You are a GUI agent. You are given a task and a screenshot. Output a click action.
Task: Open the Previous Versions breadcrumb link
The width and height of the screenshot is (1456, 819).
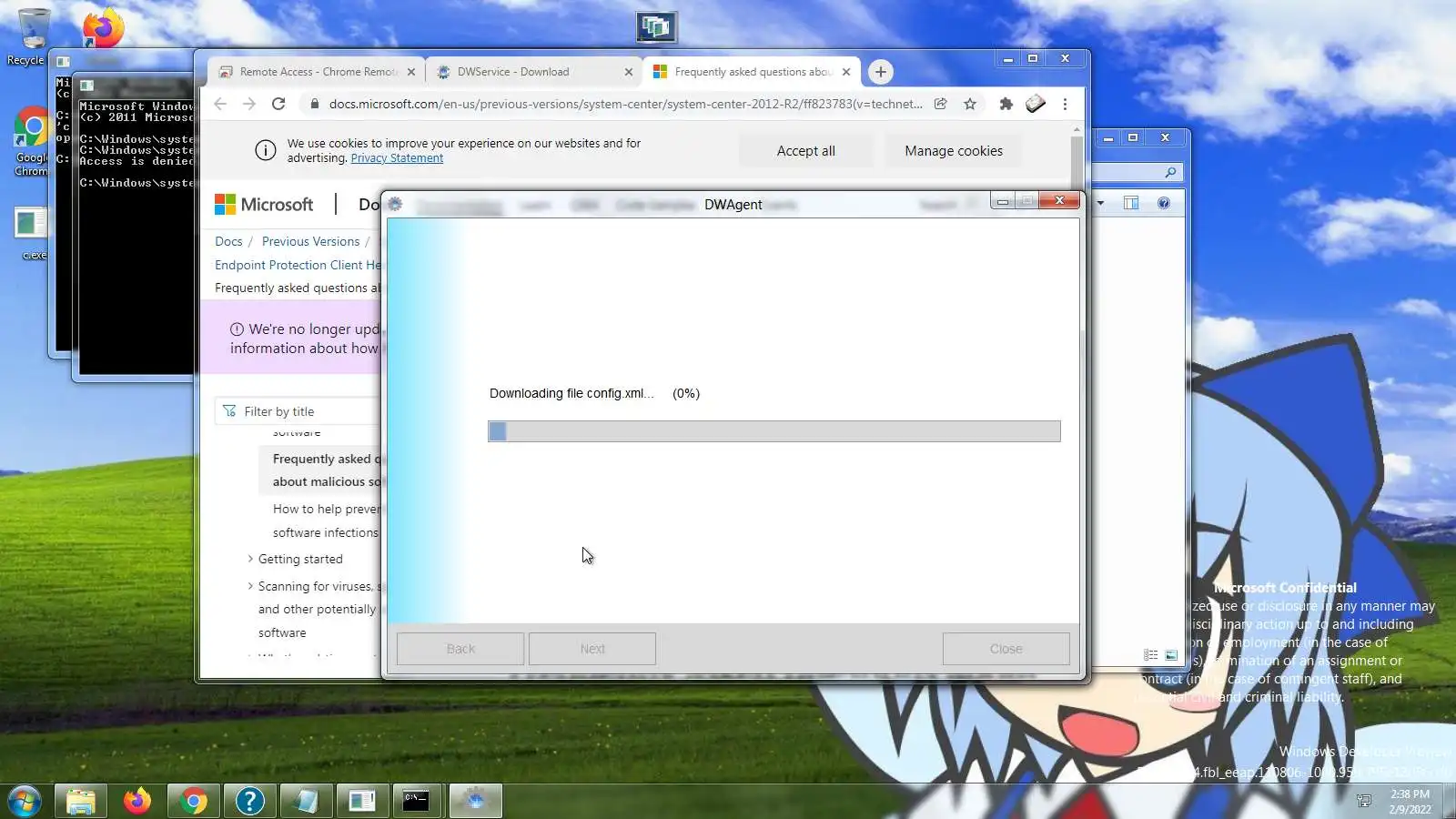point(310,241)
